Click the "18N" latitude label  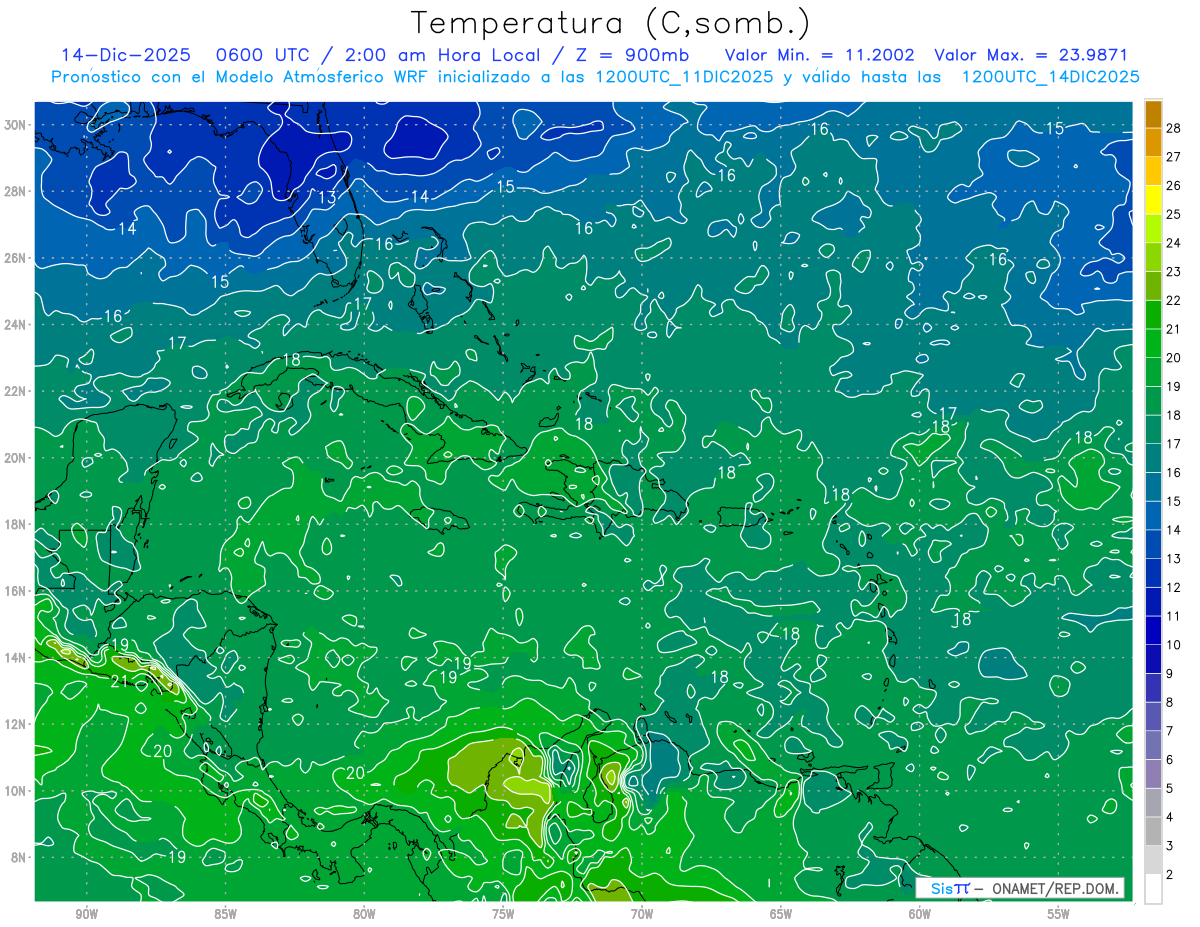[17, 524]
